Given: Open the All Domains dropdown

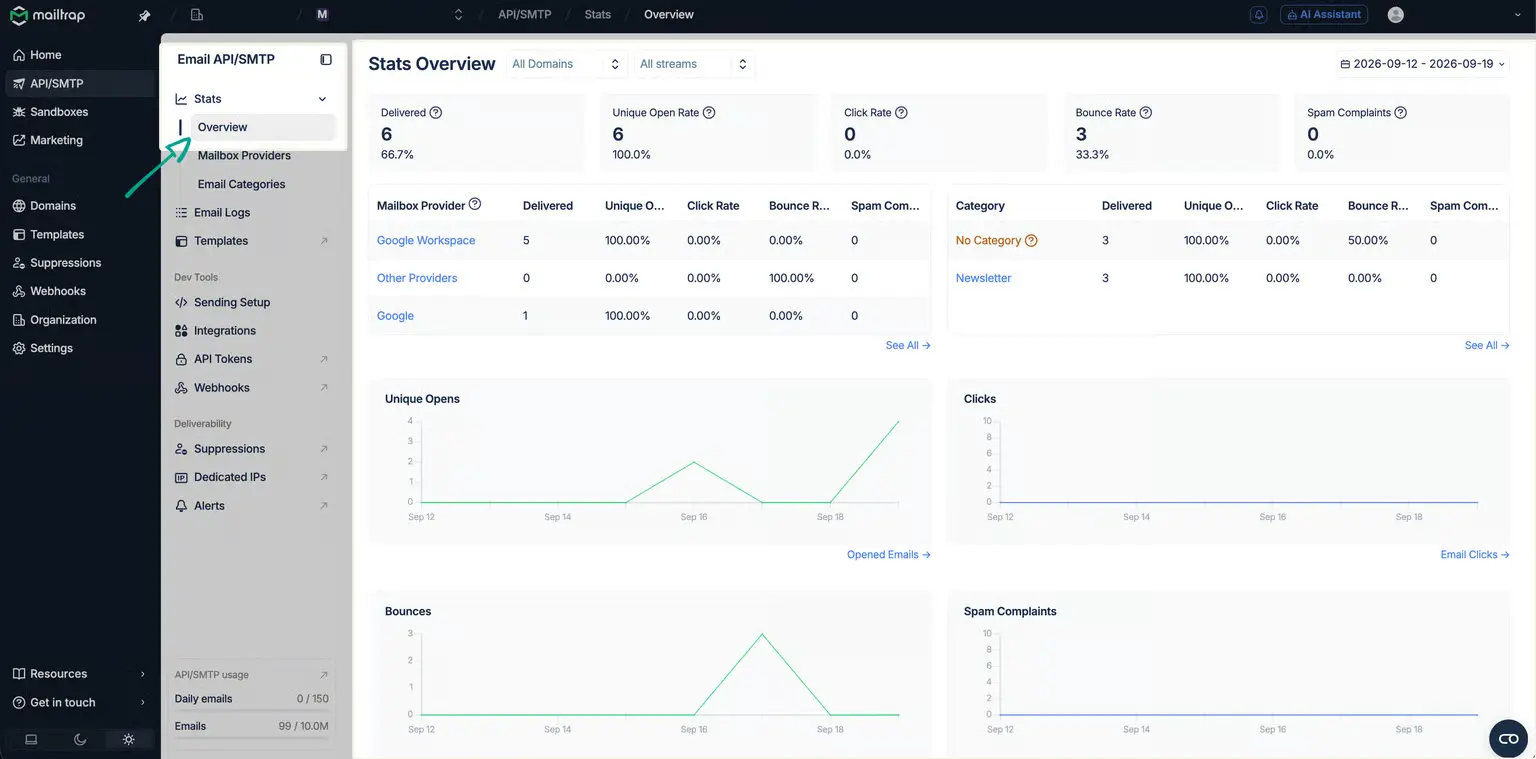Looking at the screenshot, I should tap(566, 64).
